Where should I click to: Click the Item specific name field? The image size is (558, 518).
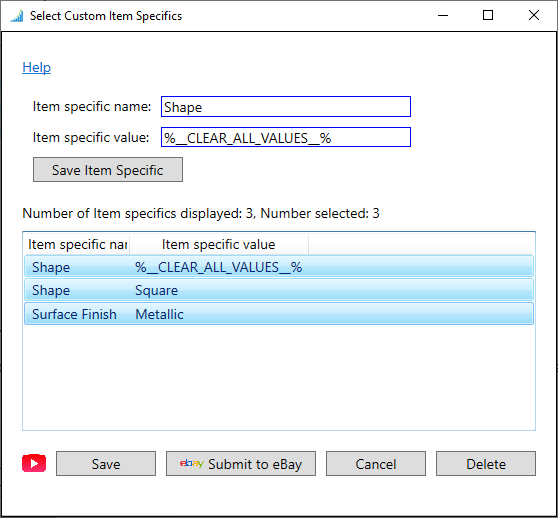click(286, 106)
